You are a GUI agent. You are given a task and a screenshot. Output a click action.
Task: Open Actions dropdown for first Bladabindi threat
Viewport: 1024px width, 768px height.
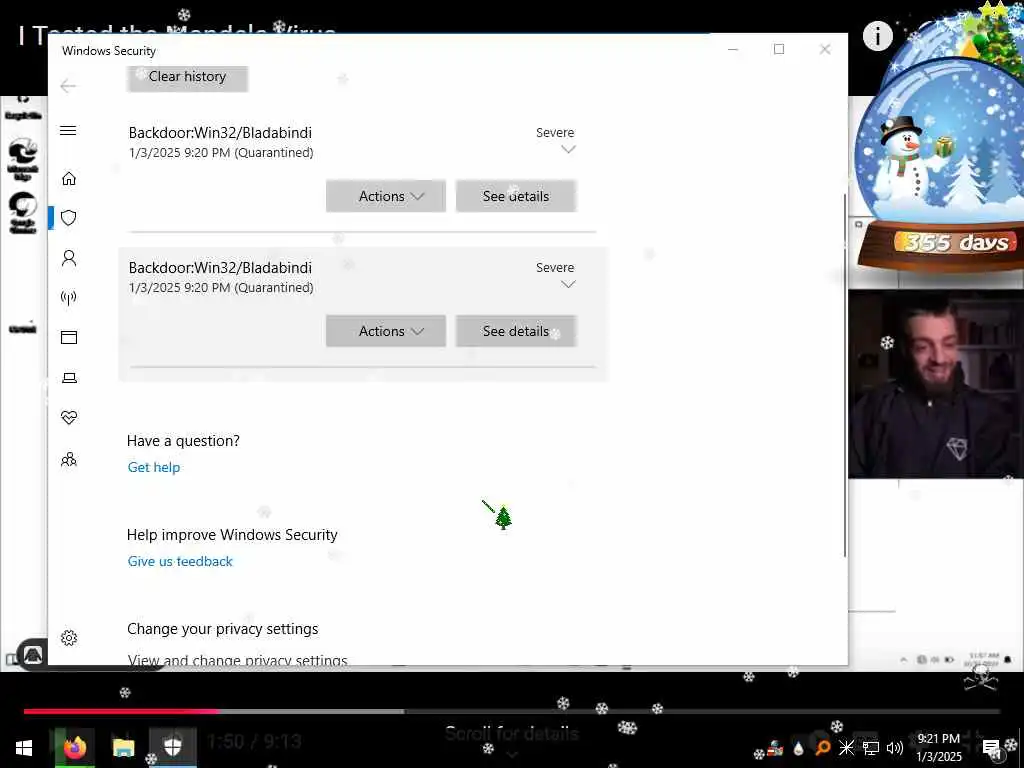(x=386, y=196)
